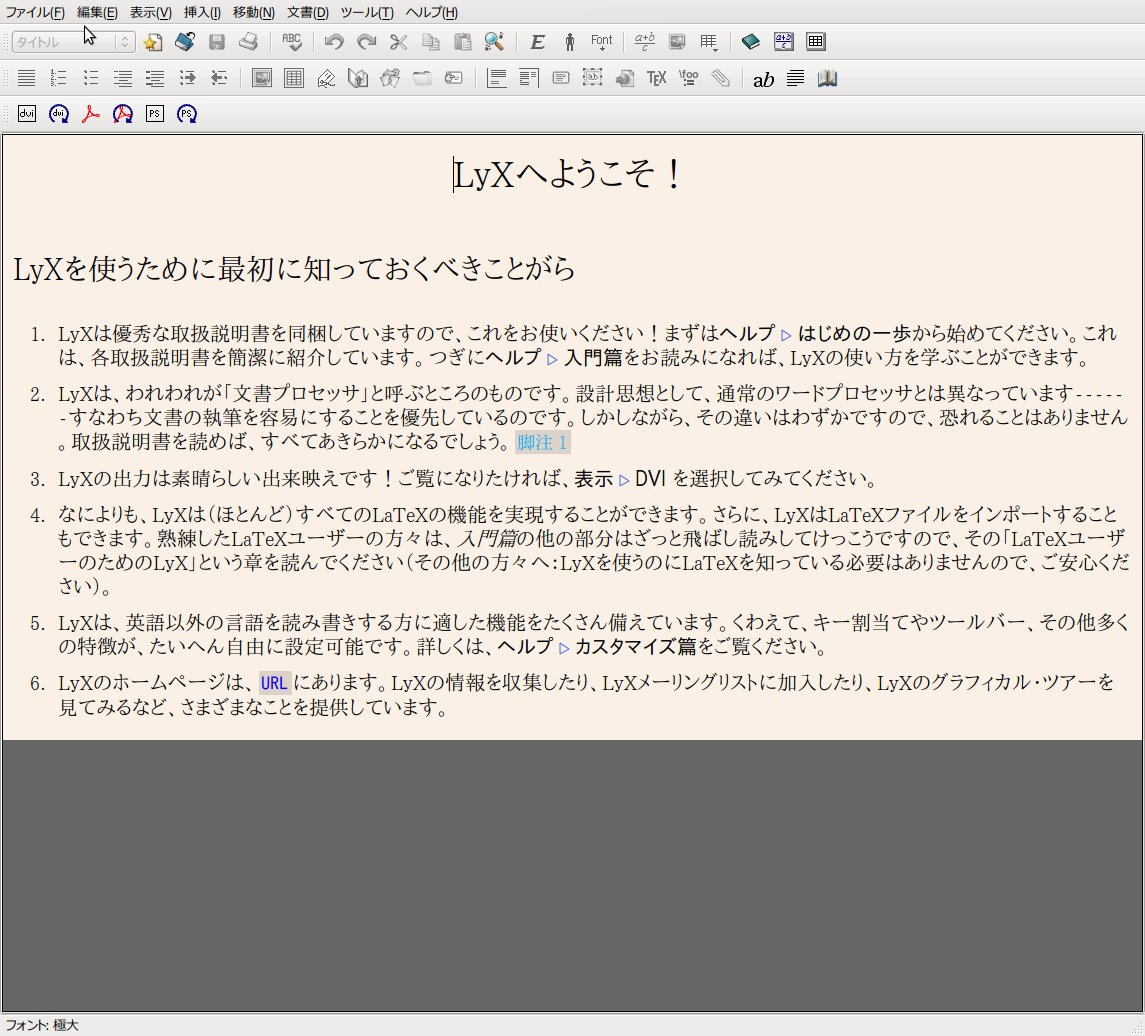Open the 挿入(I) menu

[202, 12]
